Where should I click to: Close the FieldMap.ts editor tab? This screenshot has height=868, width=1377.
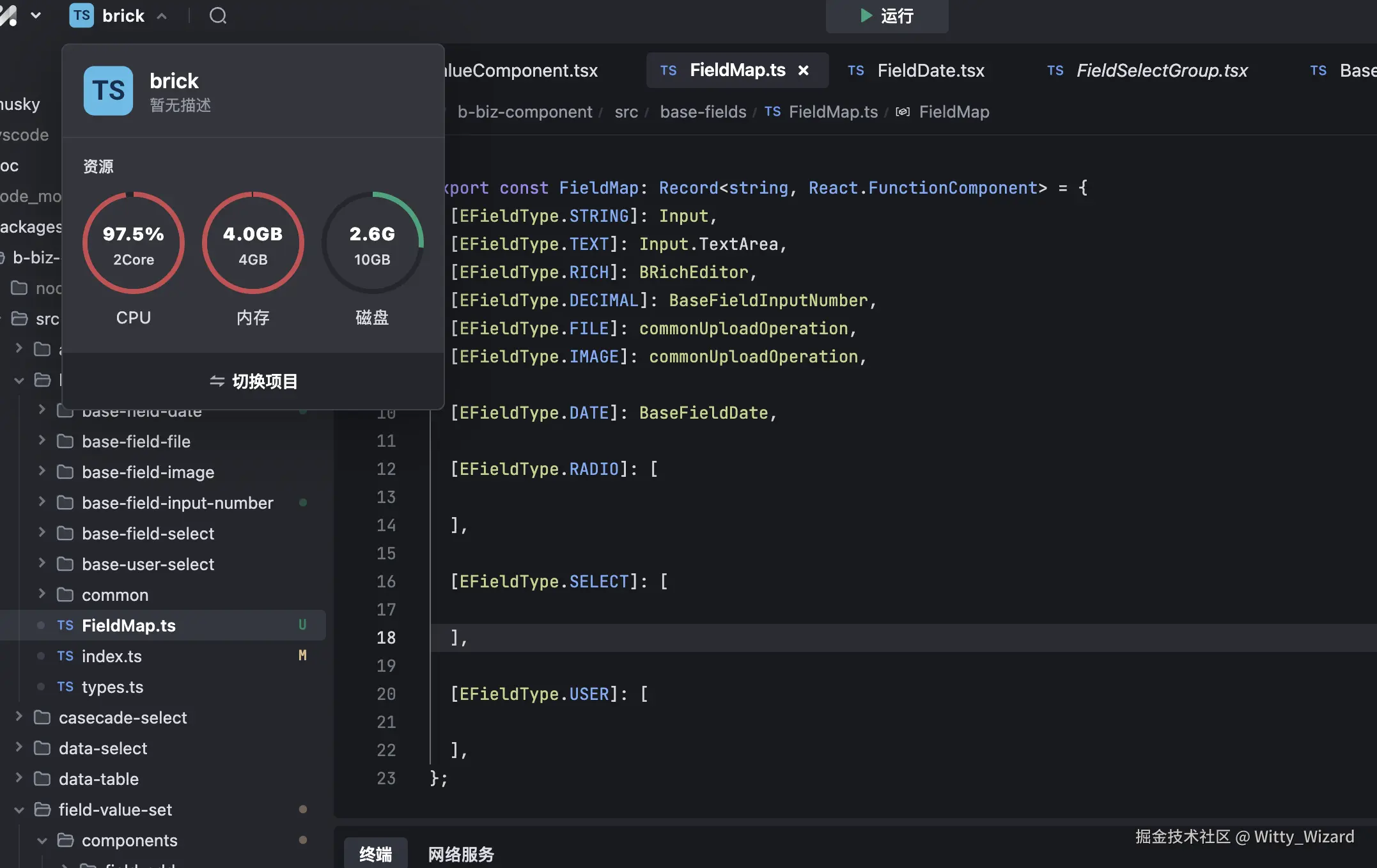(x=804, y=70)
